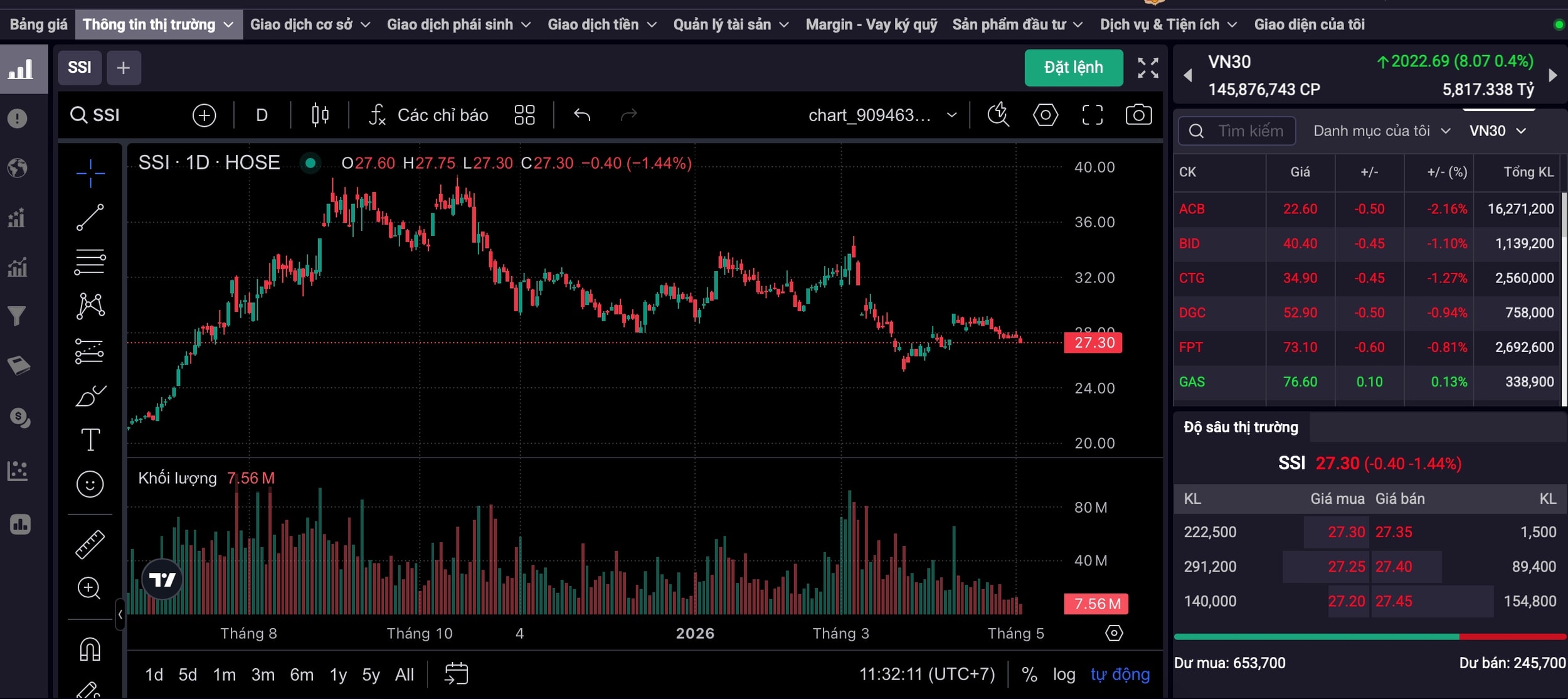Toggle the magnet snap mode
The image size is (1568, 699).
pyautogui.click(x=90, y=649)
